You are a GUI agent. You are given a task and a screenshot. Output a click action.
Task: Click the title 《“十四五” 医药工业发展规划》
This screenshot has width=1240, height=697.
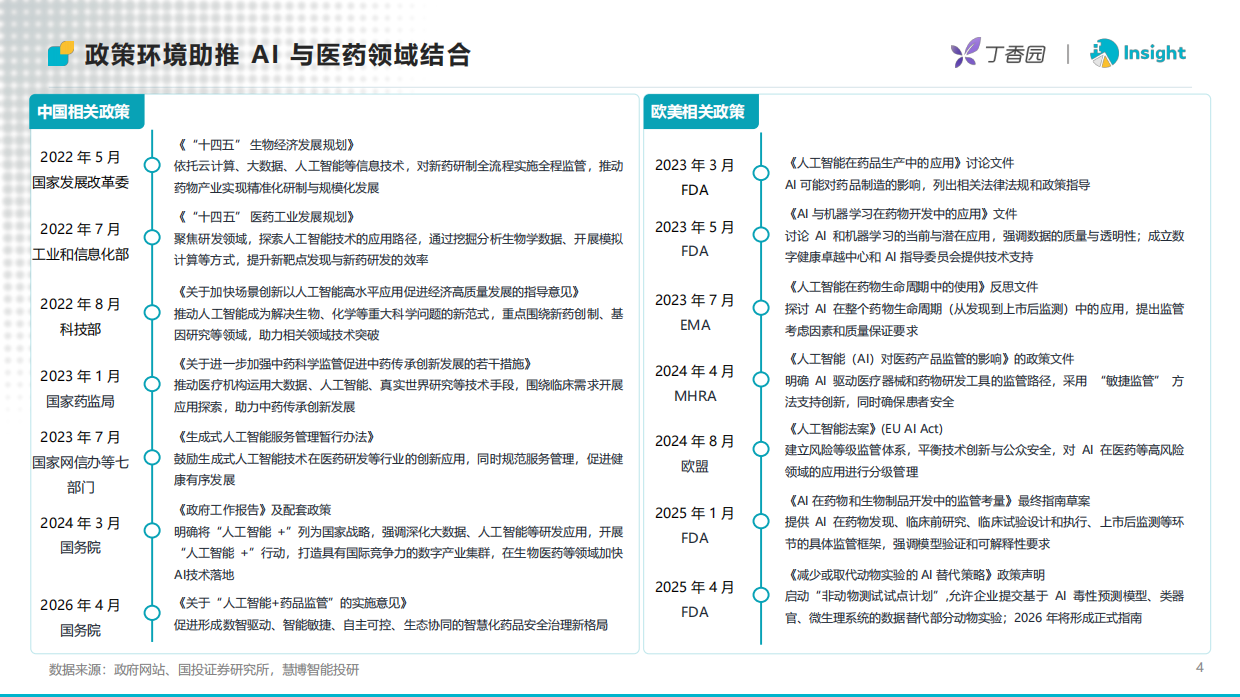[x=265, y=217]
